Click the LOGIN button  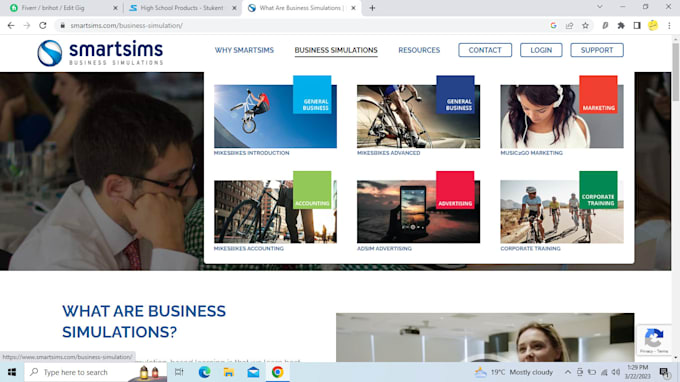[x=541, y=50]
